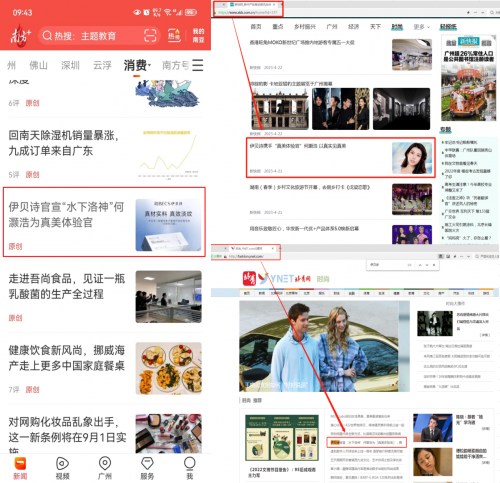Tap the 广州 location navigation icon
This screenshot has width=500, height=483.
click(105, 468)
